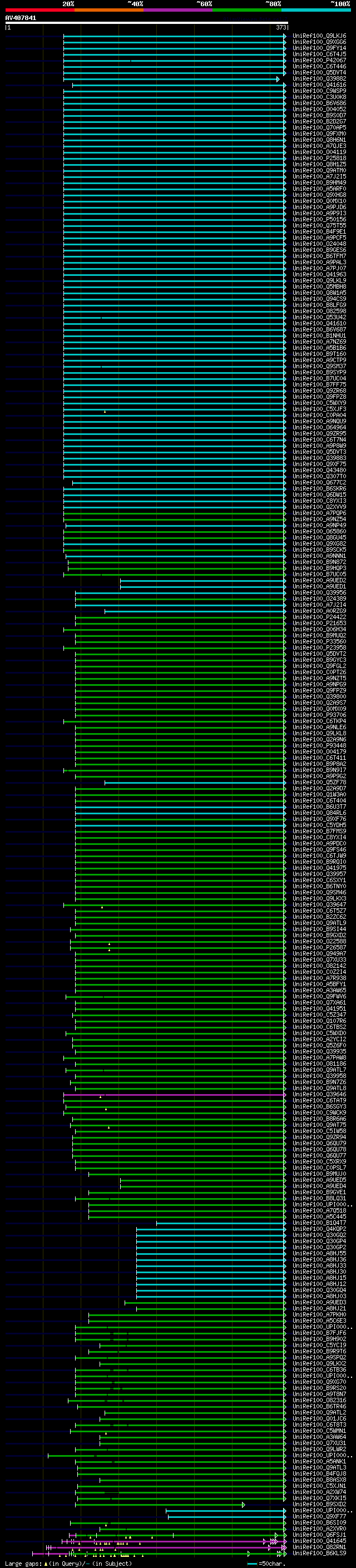The height and width of the screenshot is (1568, 356).
Task: Click the UniRef100_A9NNN1 label
Action: tap(319, 556)
